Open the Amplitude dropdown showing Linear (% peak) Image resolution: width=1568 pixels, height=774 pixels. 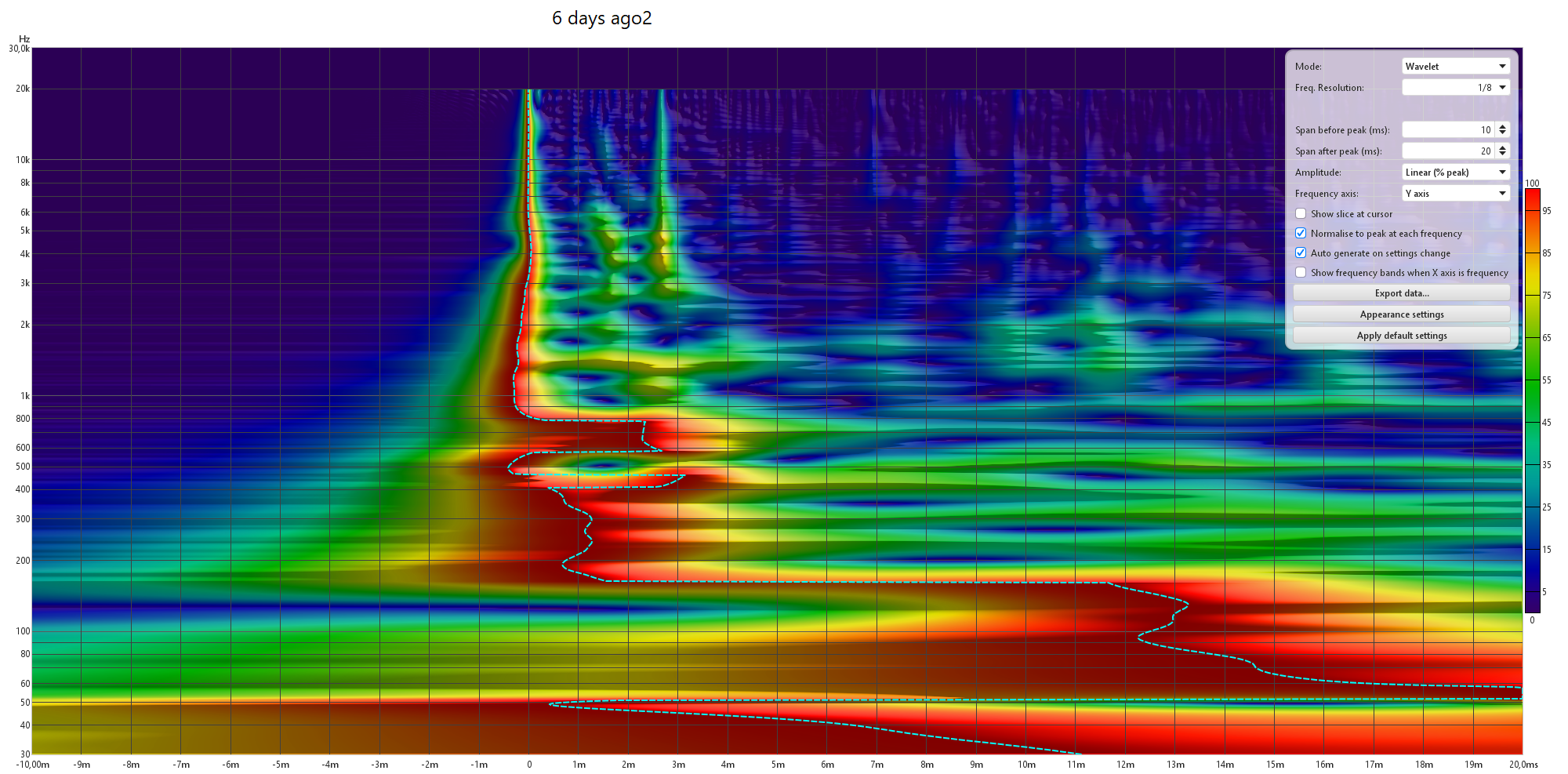click(x=1455, y=173)
